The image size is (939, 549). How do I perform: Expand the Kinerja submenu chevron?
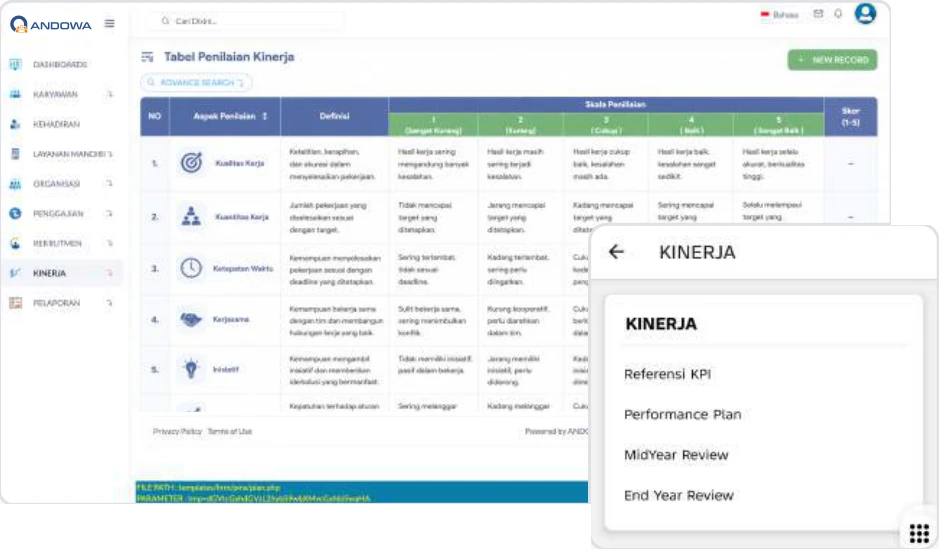coord(110,273)
